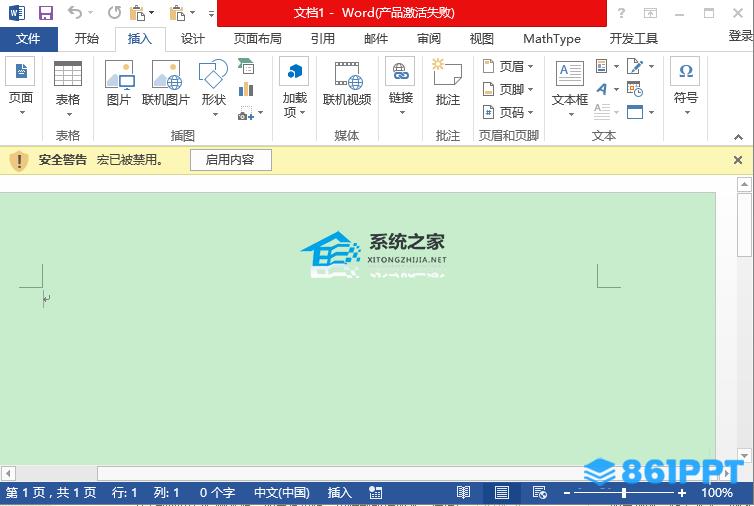
Task: Toggle 插入 insert mode in status bar
Action: tap(339, 493)
